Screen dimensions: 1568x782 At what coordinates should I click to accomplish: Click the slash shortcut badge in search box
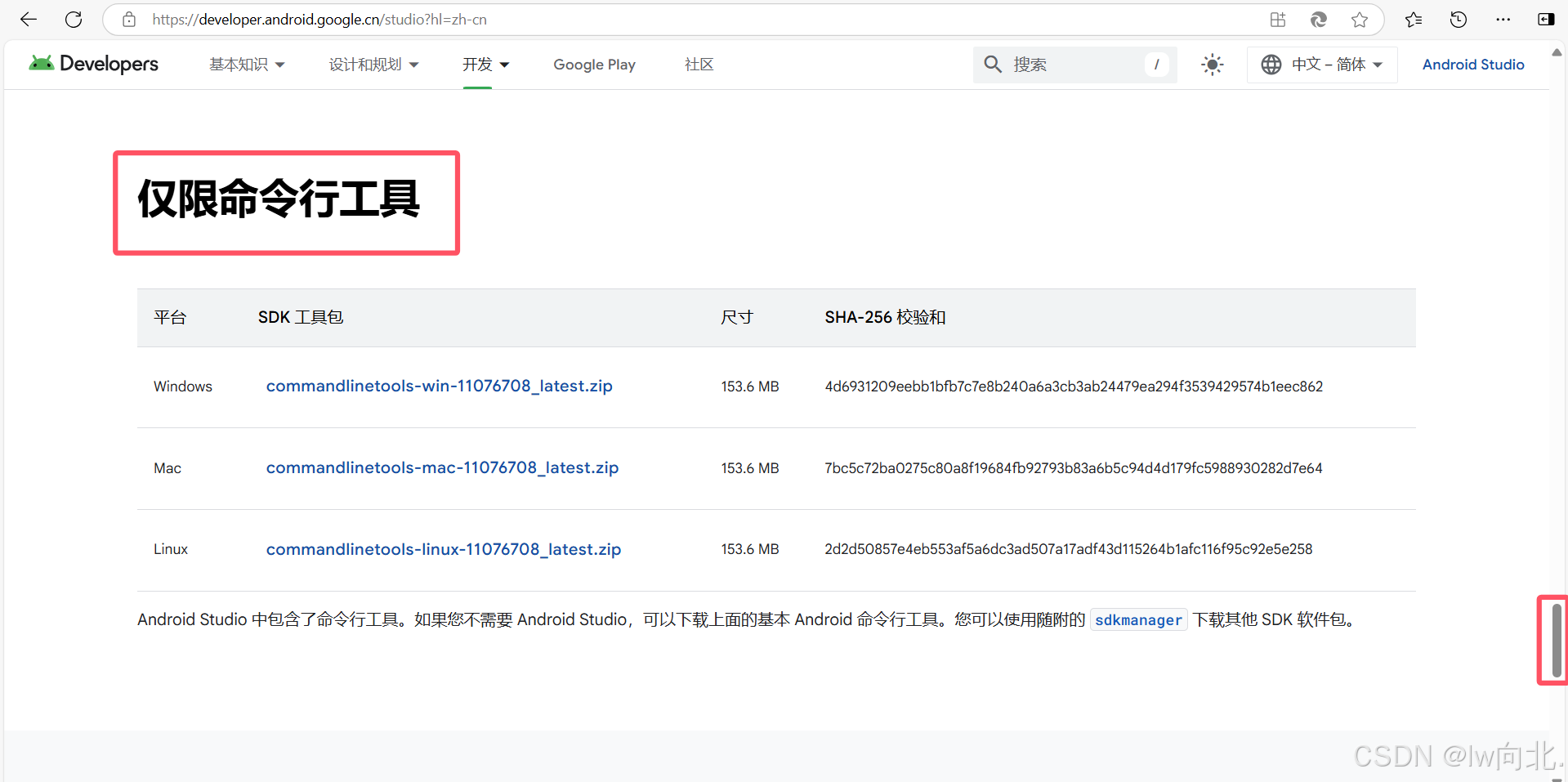(x=1156, y=65)
